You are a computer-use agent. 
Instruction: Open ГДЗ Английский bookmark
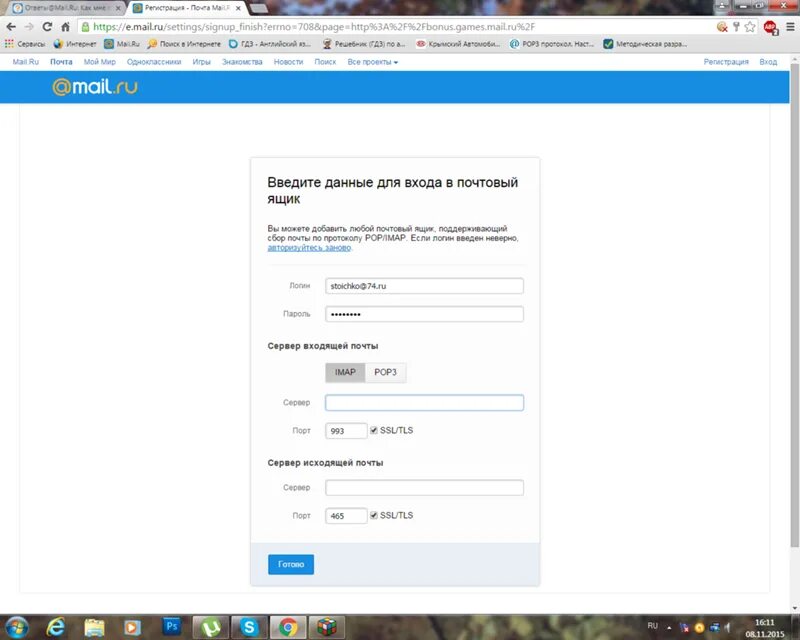[269, 44]
